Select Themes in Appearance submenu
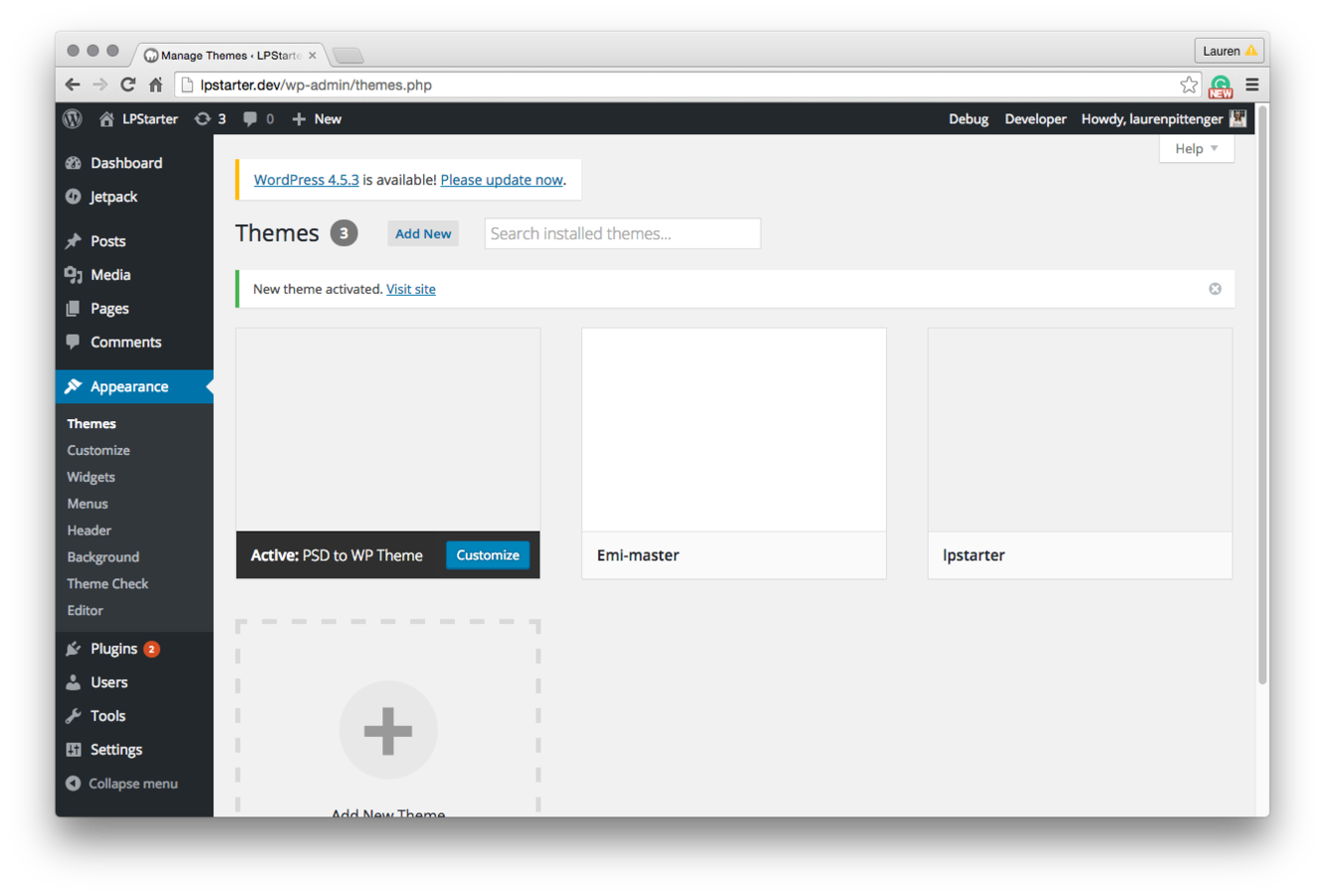This screenshot has width=1325, height=896. [x=92, y=423]
